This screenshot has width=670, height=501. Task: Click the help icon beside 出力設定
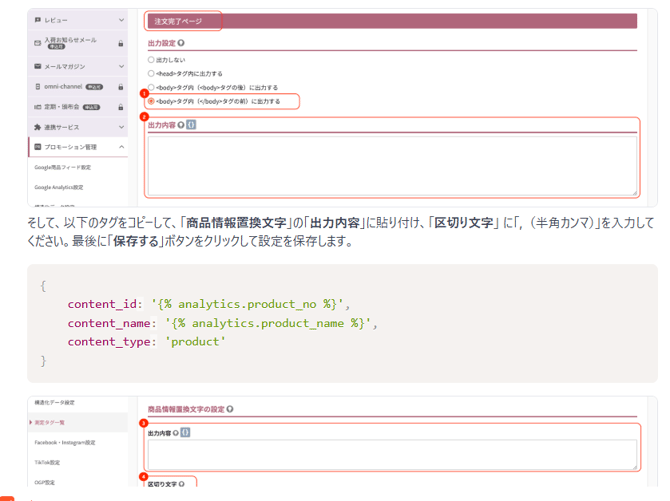tap(182, 43)
